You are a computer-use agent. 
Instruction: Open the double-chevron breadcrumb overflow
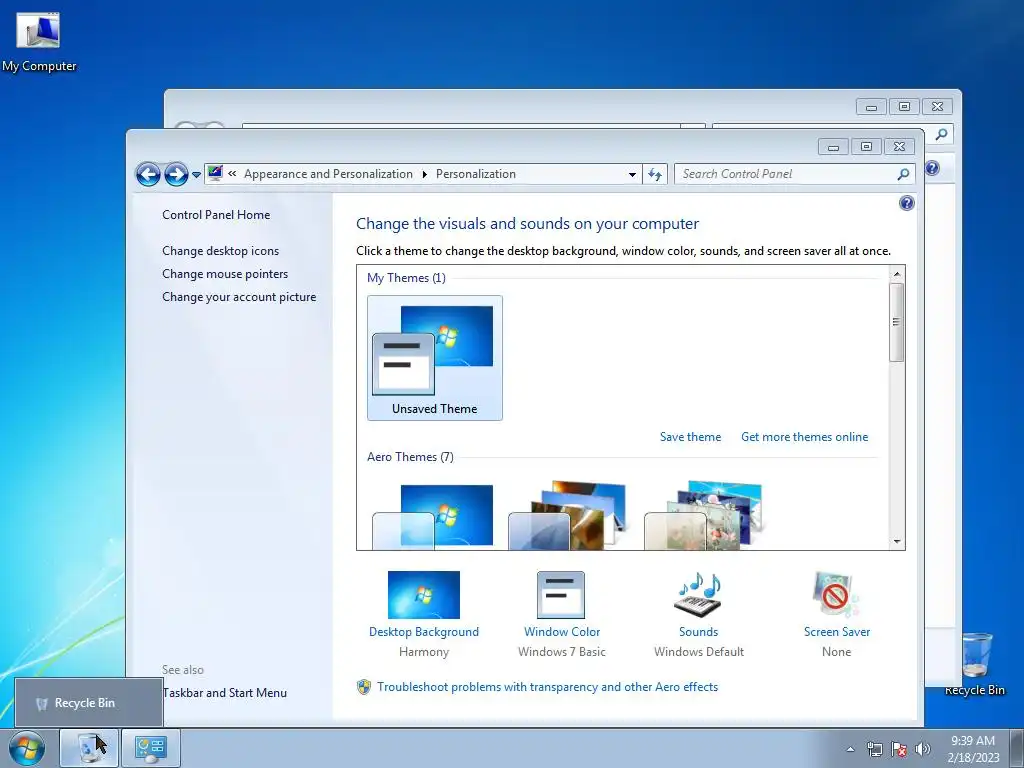(232, 174)
